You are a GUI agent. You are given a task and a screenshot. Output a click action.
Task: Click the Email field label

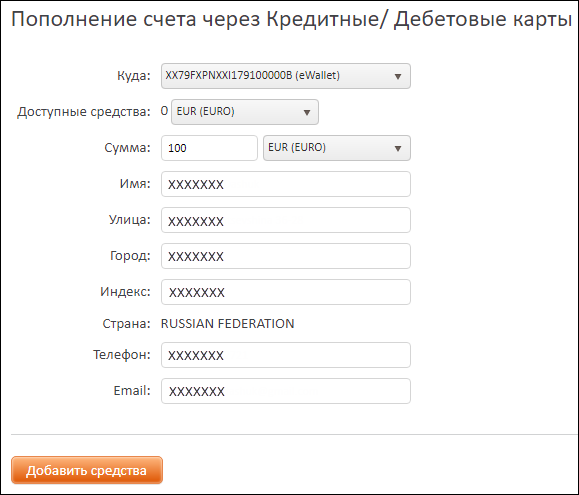[132, 391]
